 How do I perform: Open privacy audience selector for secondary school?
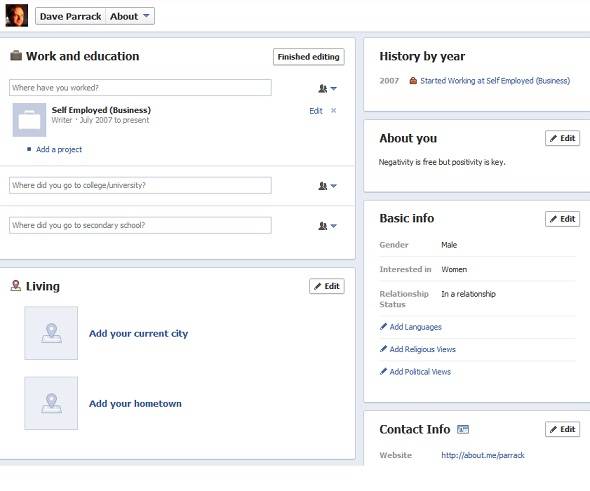point(327,226)
